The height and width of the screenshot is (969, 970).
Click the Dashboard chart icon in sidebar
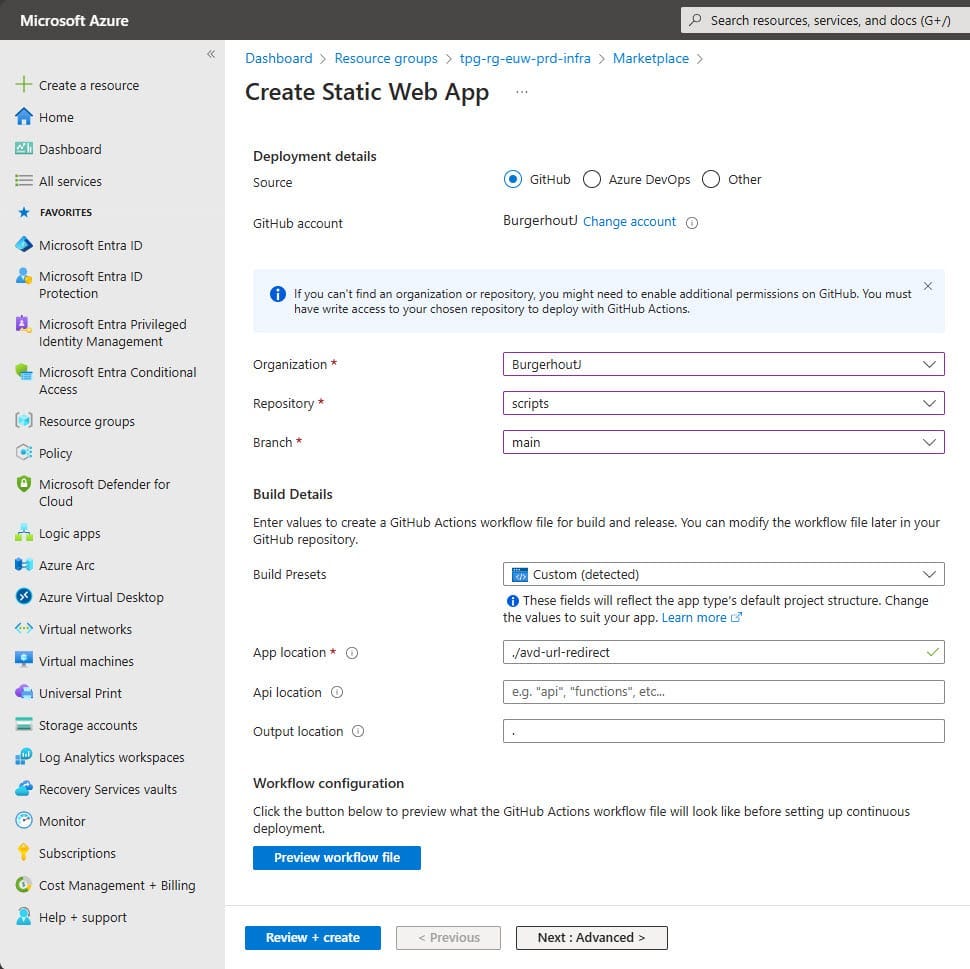pyautogui.click(x=24, y=149)
